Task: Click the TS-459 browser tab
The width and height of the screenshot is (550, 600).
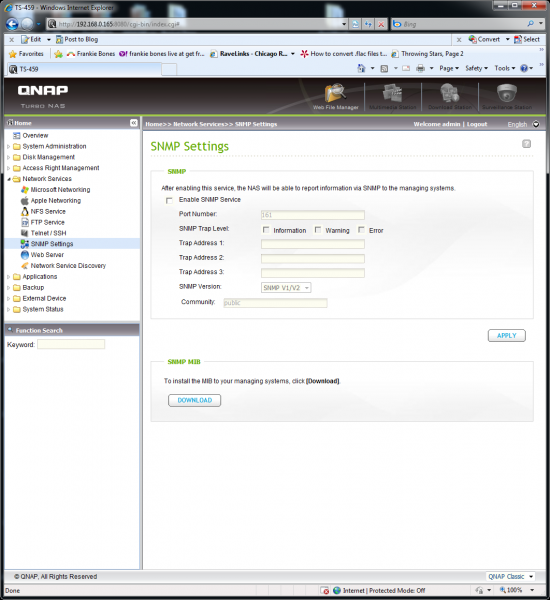Action: click(84, 69)
